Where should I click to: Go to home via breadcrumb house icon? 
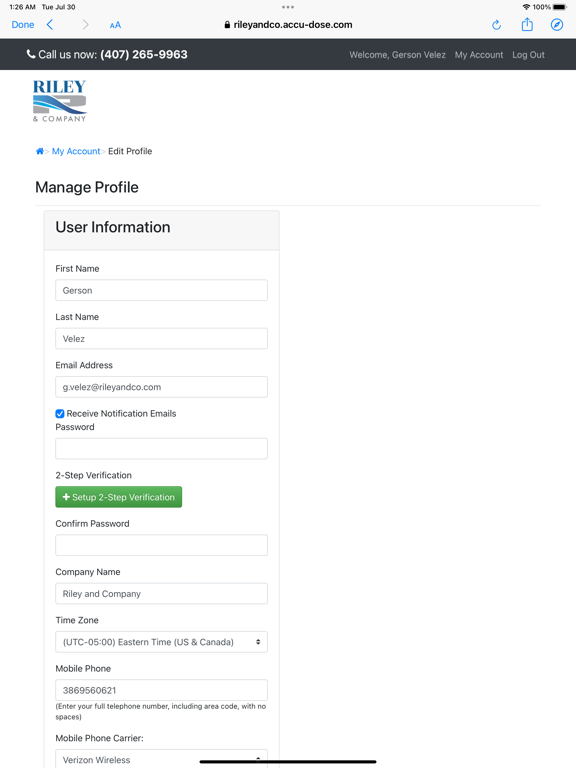coord(40,151)
